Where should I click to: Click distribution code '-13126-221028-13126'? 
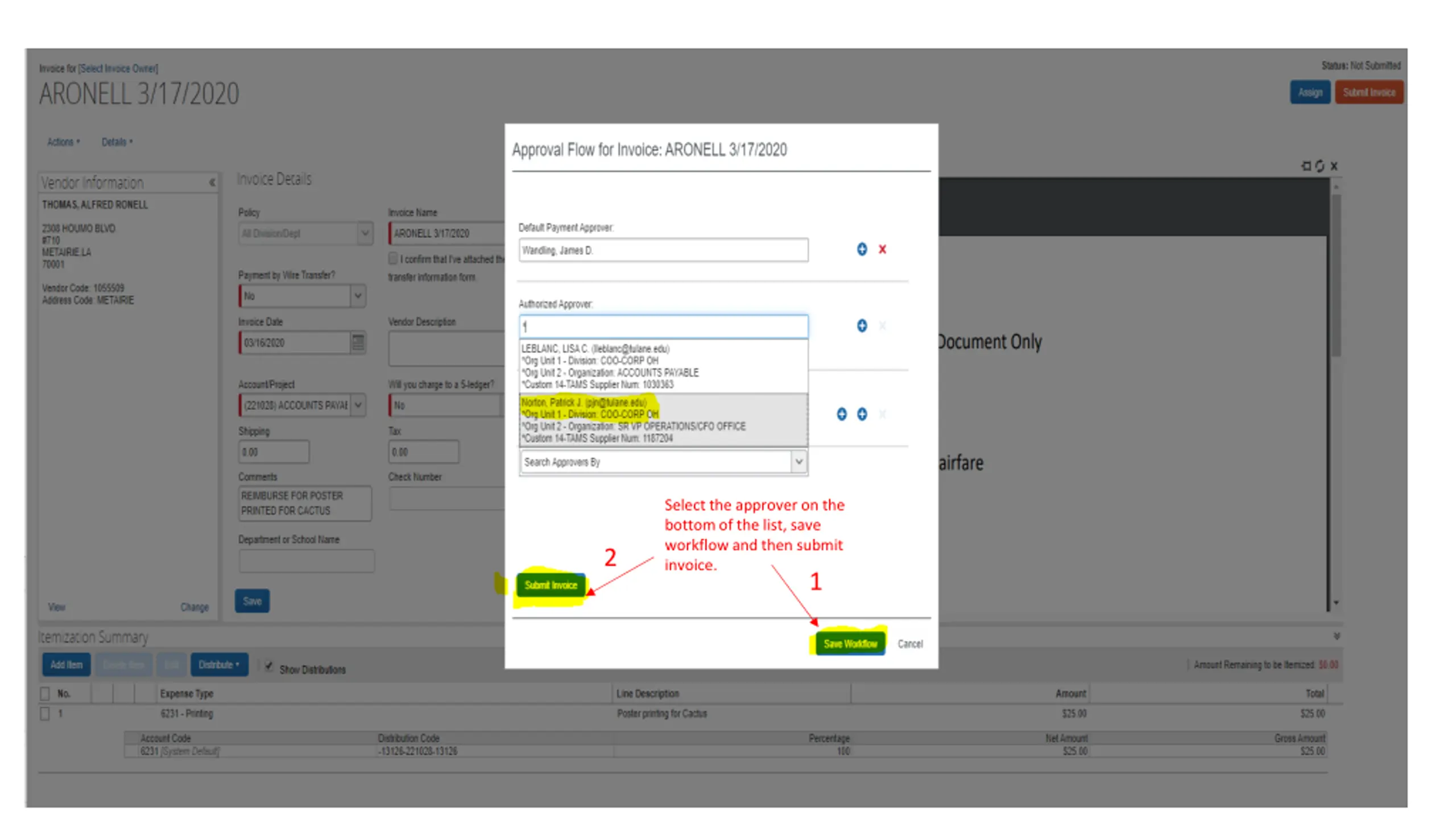[x=417, y=751]
